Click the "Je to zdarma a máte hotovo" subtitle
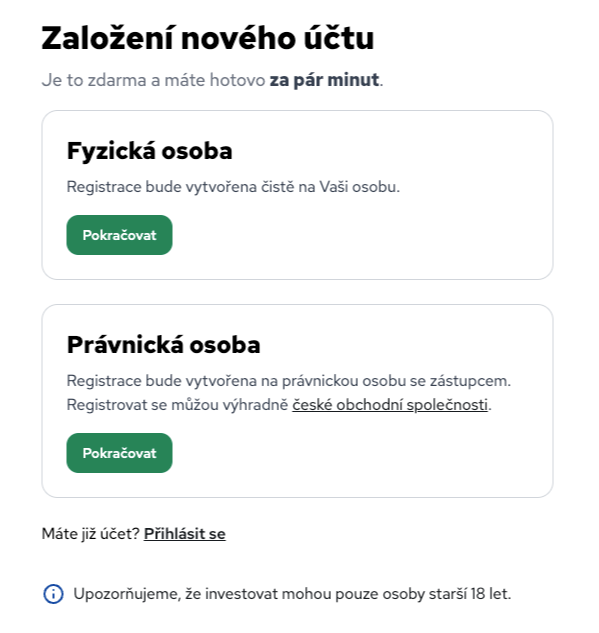The image size is (599, 633). [x=153, y=80]
